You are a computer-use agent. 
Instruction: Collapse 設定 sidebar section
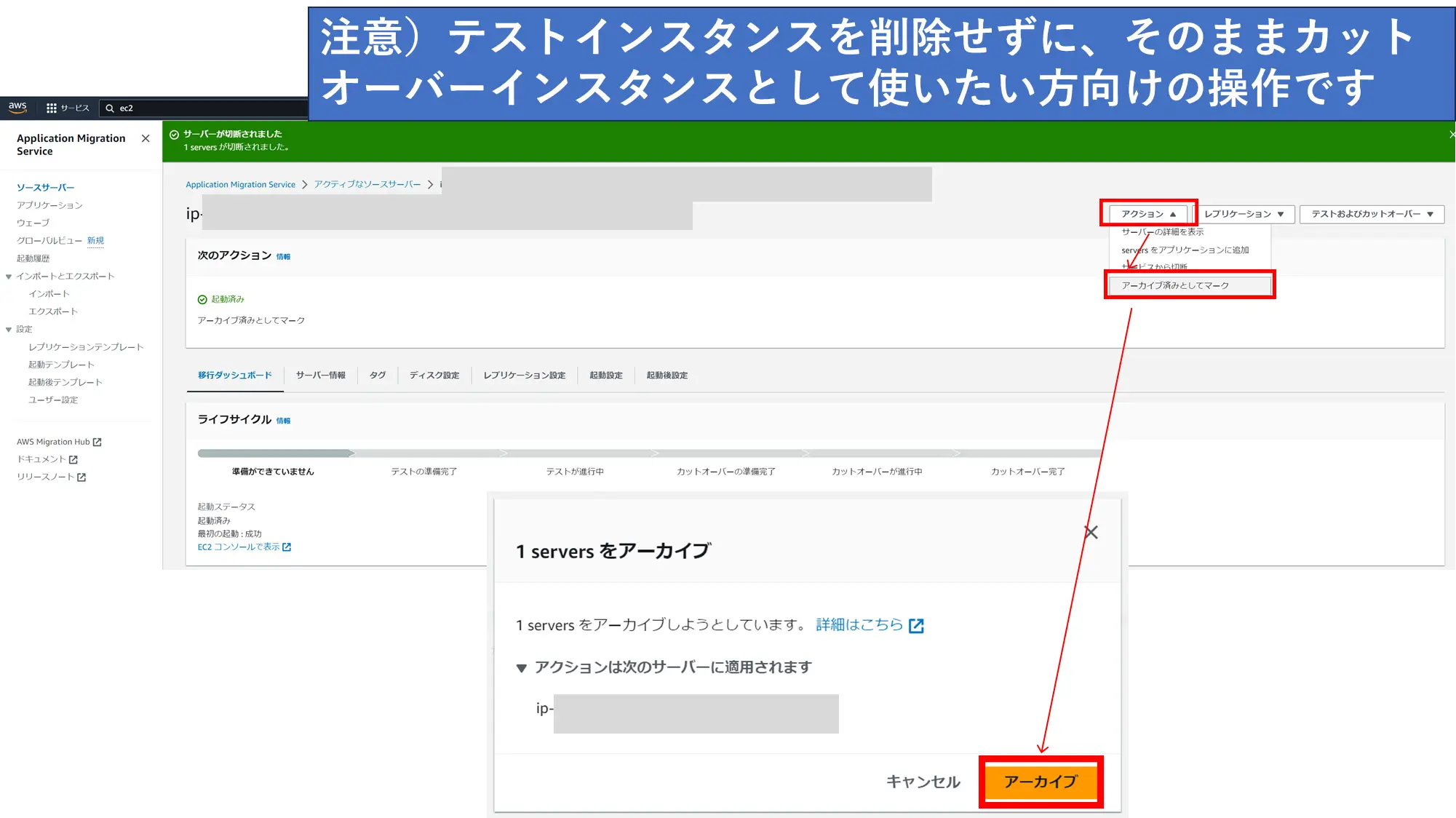coord(9,330)
